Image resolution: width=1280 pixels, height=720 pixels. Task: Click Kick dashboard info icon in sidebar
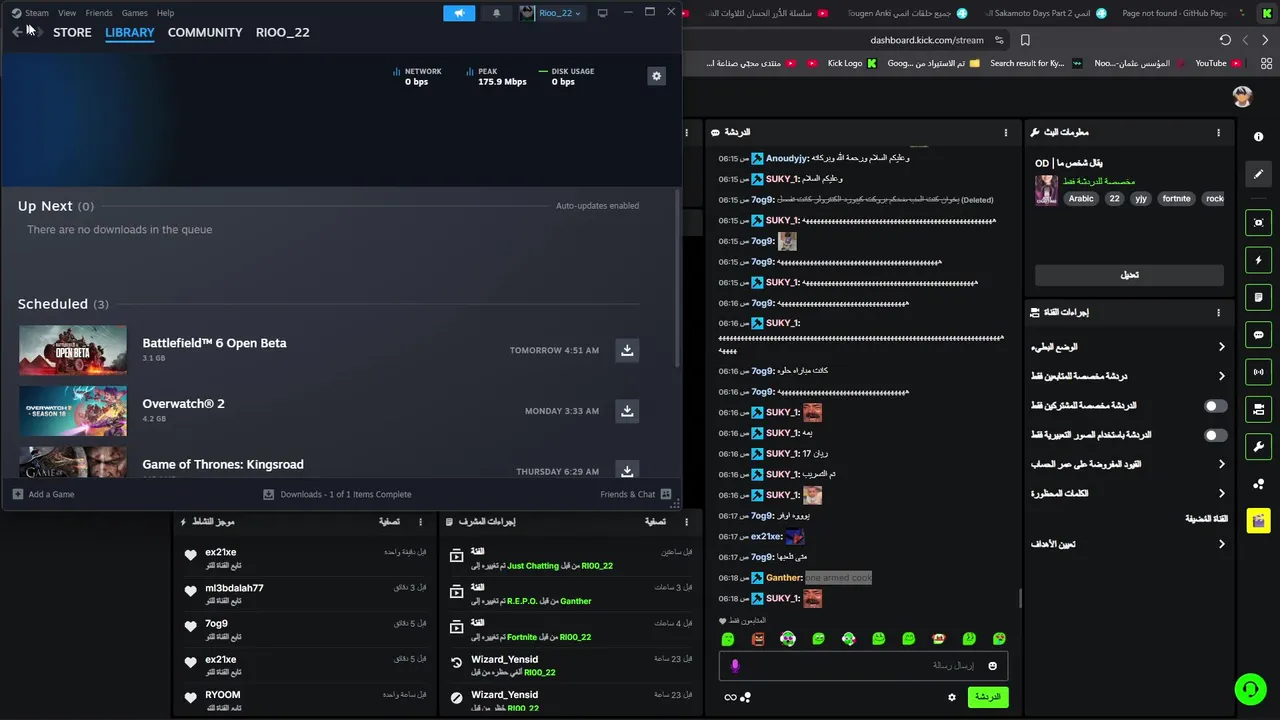(1258, 137)
